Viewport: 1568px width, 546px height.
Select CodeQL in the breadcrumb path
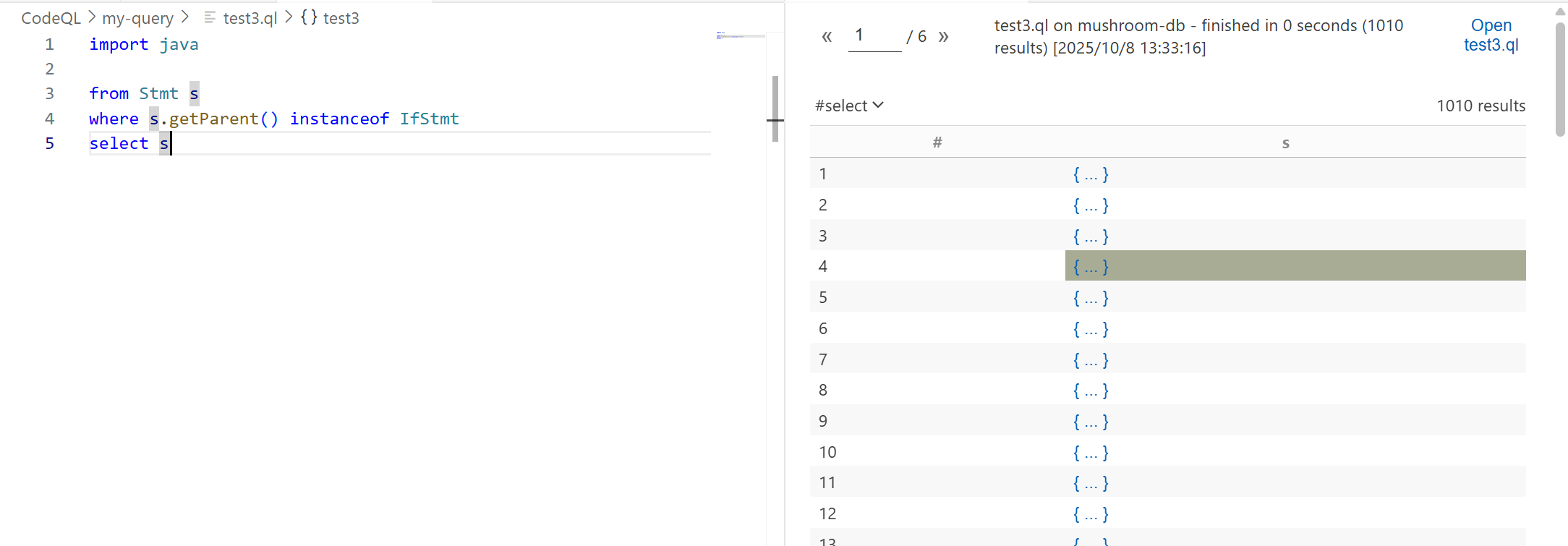[x=51, y=18]
